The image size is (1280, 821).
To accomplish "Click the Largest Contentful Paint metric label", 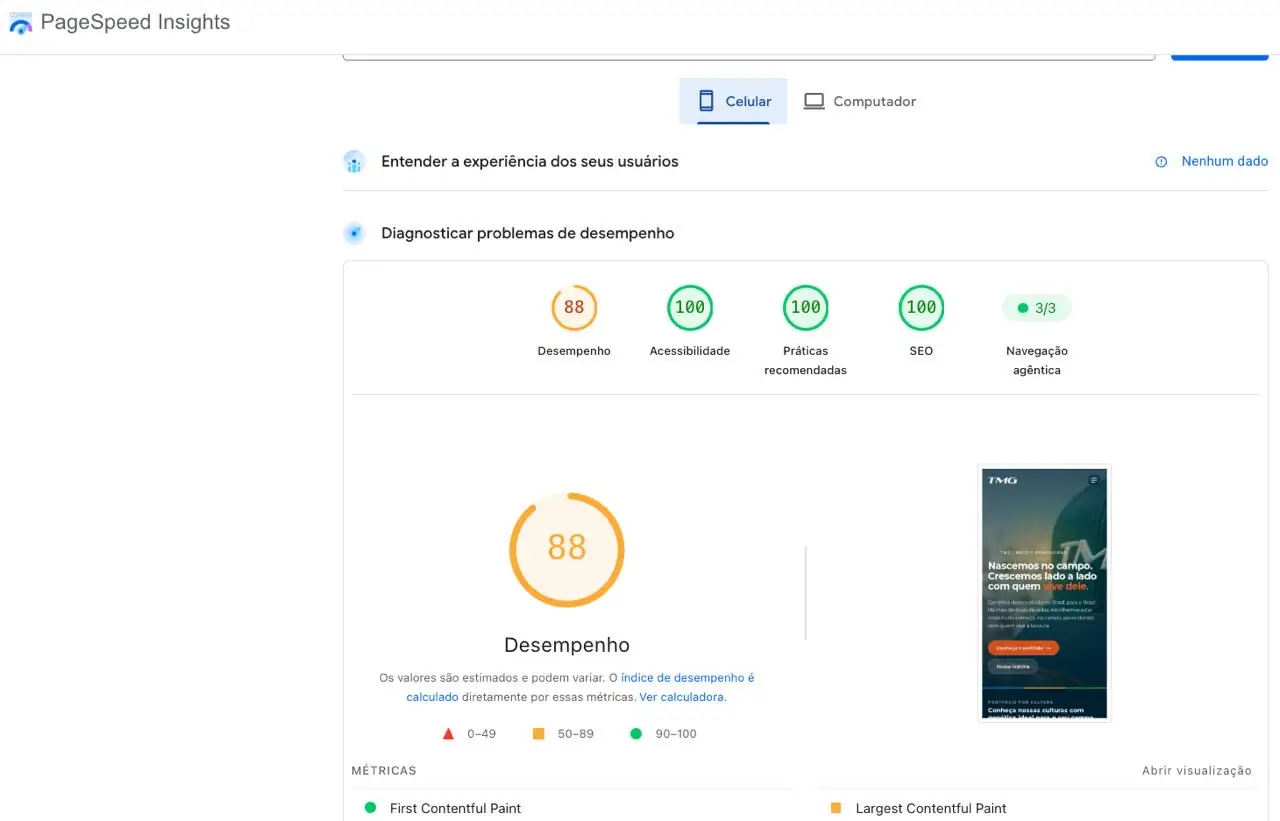I will (931, 808).
